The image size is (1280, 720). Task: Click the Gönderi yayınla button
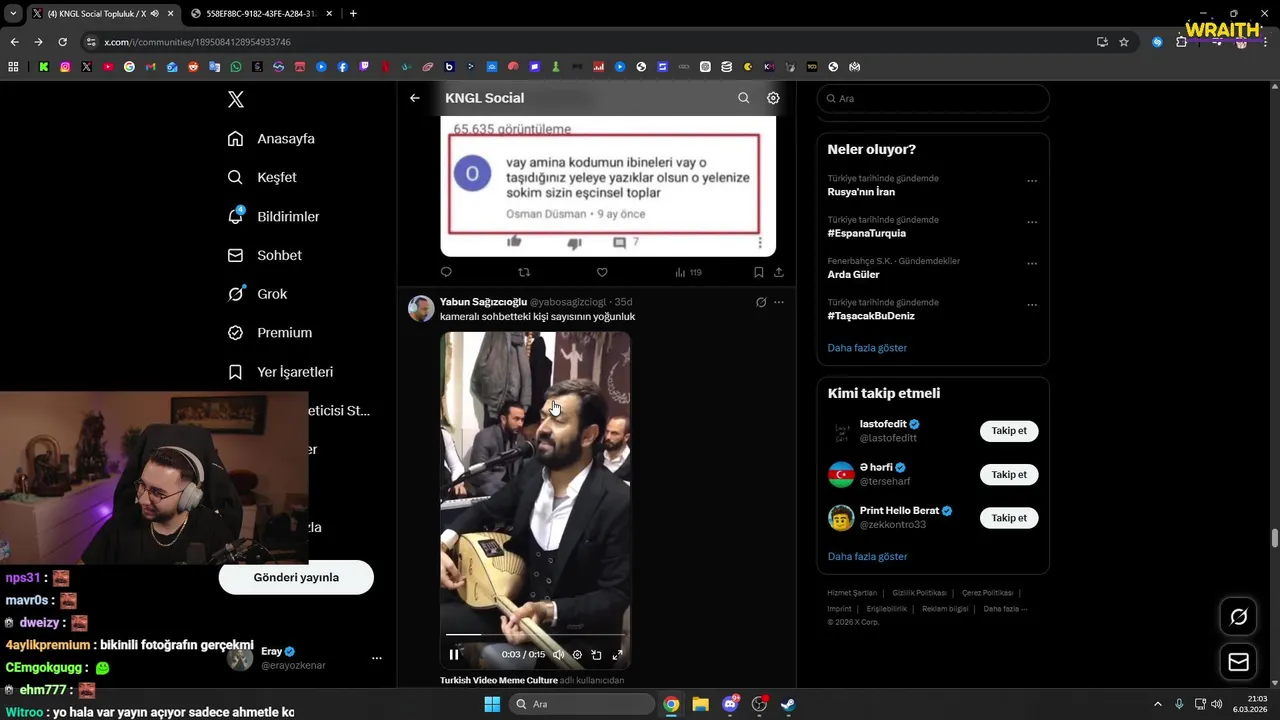(296, 577)
